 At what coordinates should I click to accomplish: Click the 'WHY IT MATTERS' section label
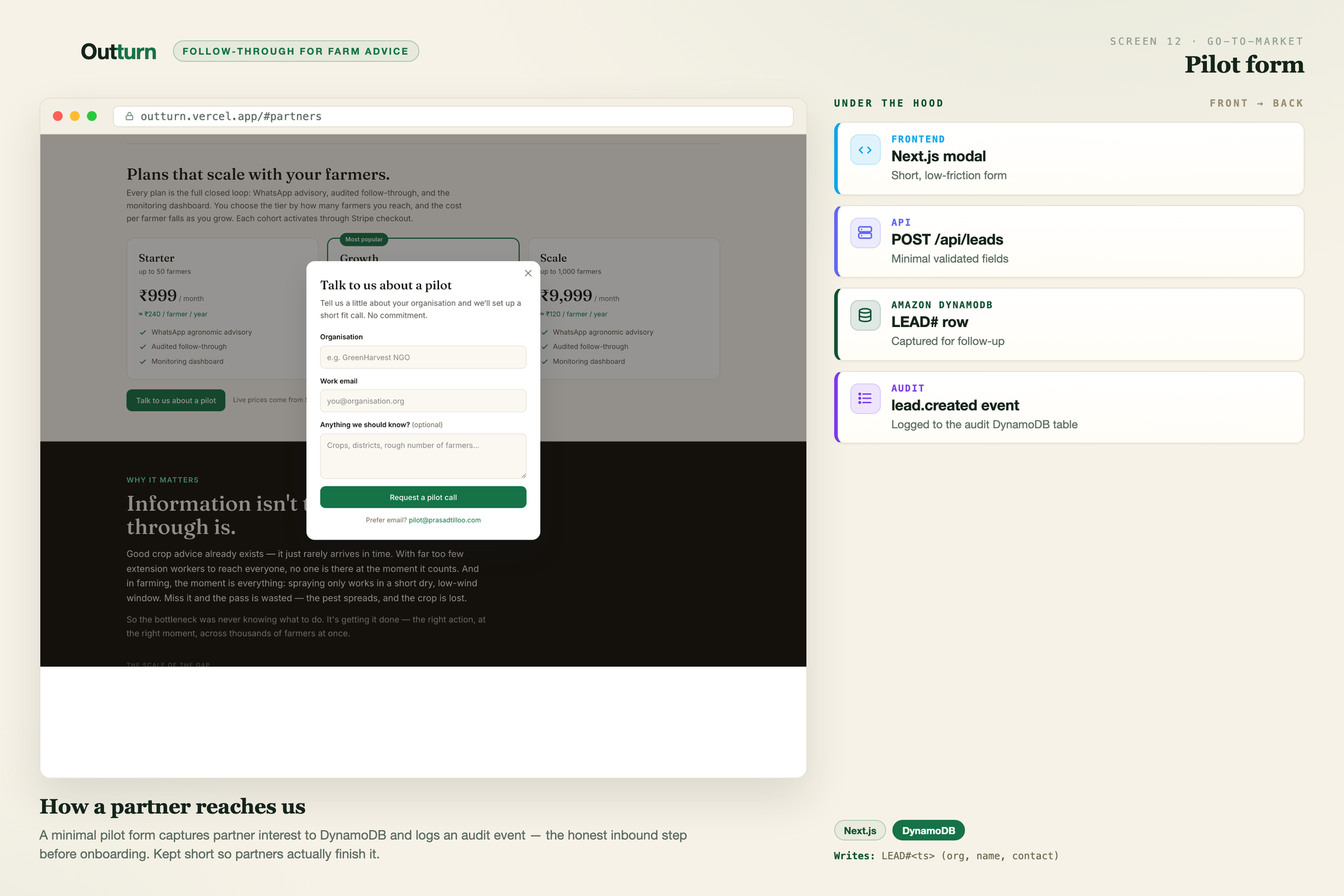point(163,480)
